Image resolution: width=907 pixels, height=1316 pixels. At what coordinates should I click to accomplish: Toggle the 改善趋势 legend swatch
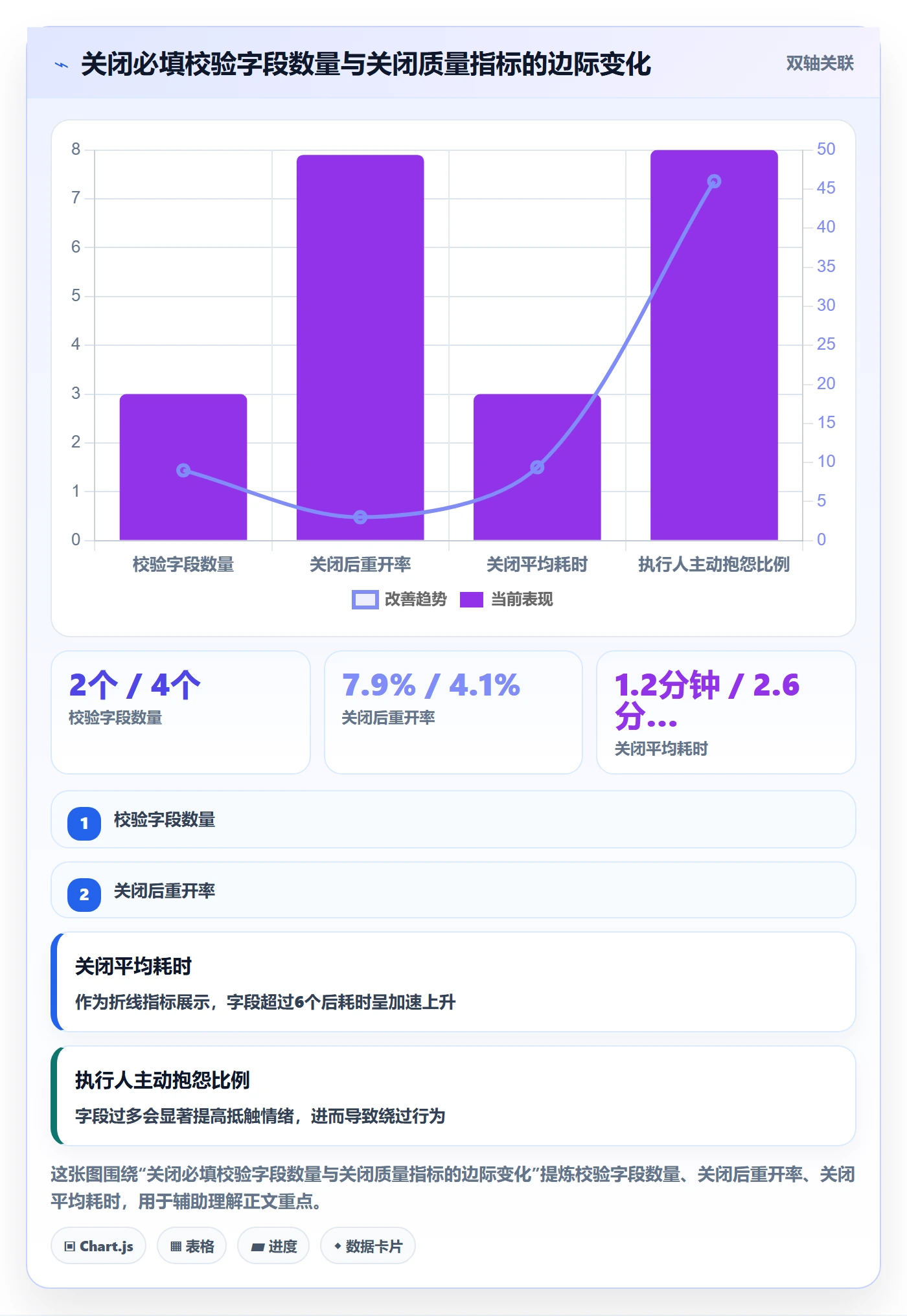click(365, 600)
